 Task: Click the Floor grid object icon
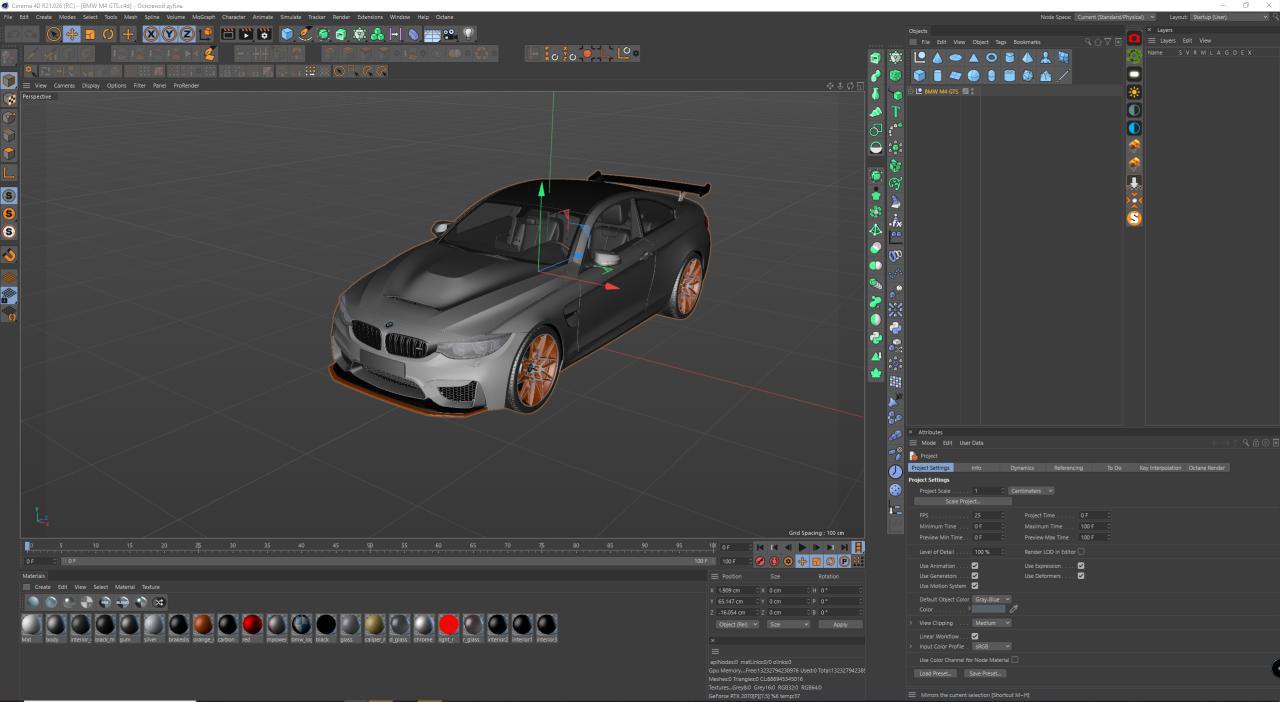[x=432, y=34]
